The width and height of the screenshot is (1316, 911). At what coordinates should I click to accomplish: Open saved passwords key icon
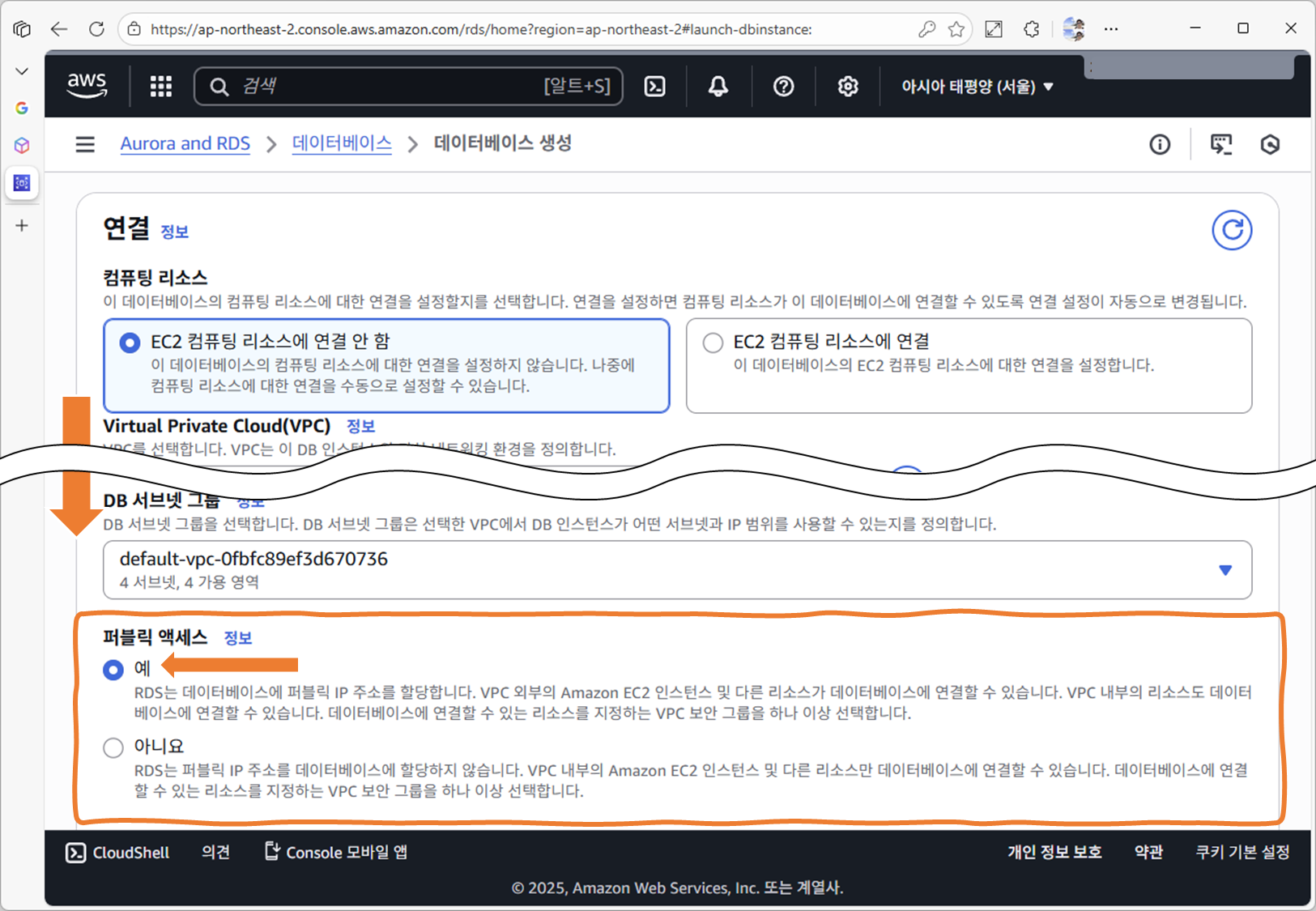(x=926, y=29)
